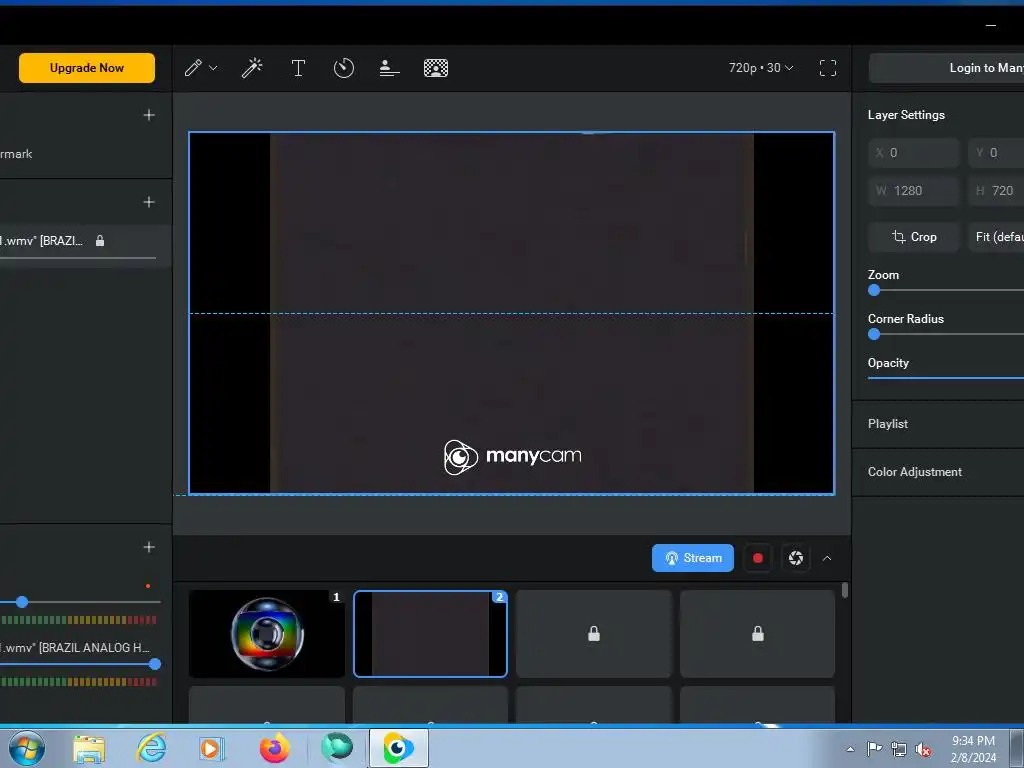Click the Upgrade Now button

tap(87, 68)
